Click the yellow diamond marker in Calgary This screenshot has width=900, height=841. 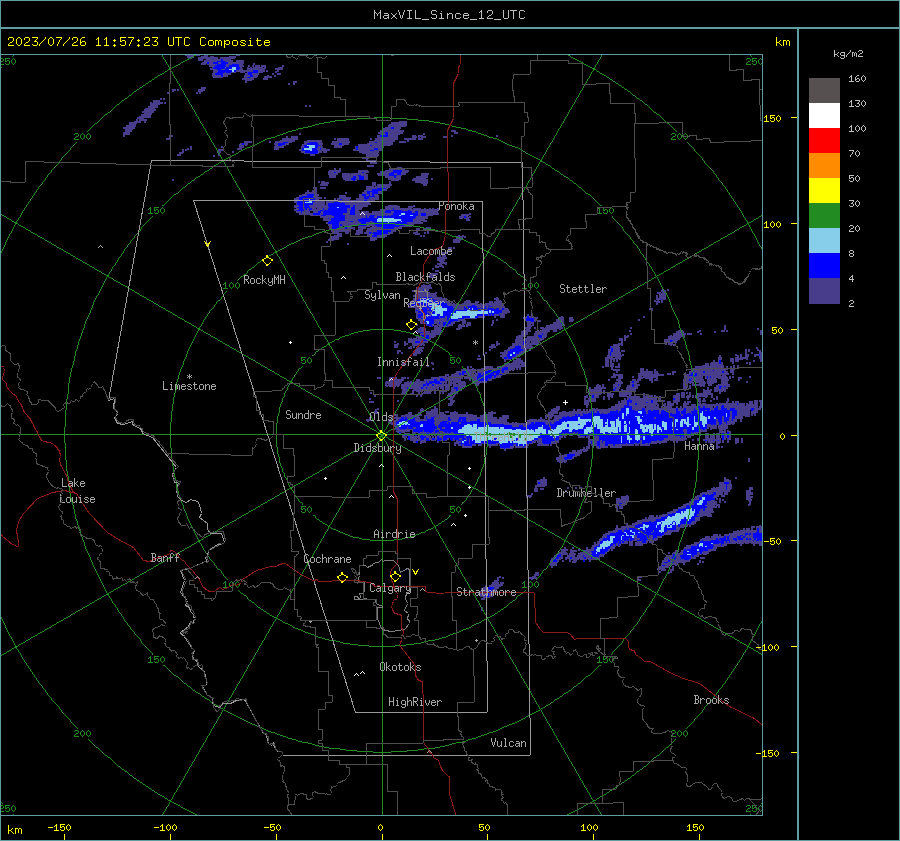pyautogui.click(x=395, y=576)
